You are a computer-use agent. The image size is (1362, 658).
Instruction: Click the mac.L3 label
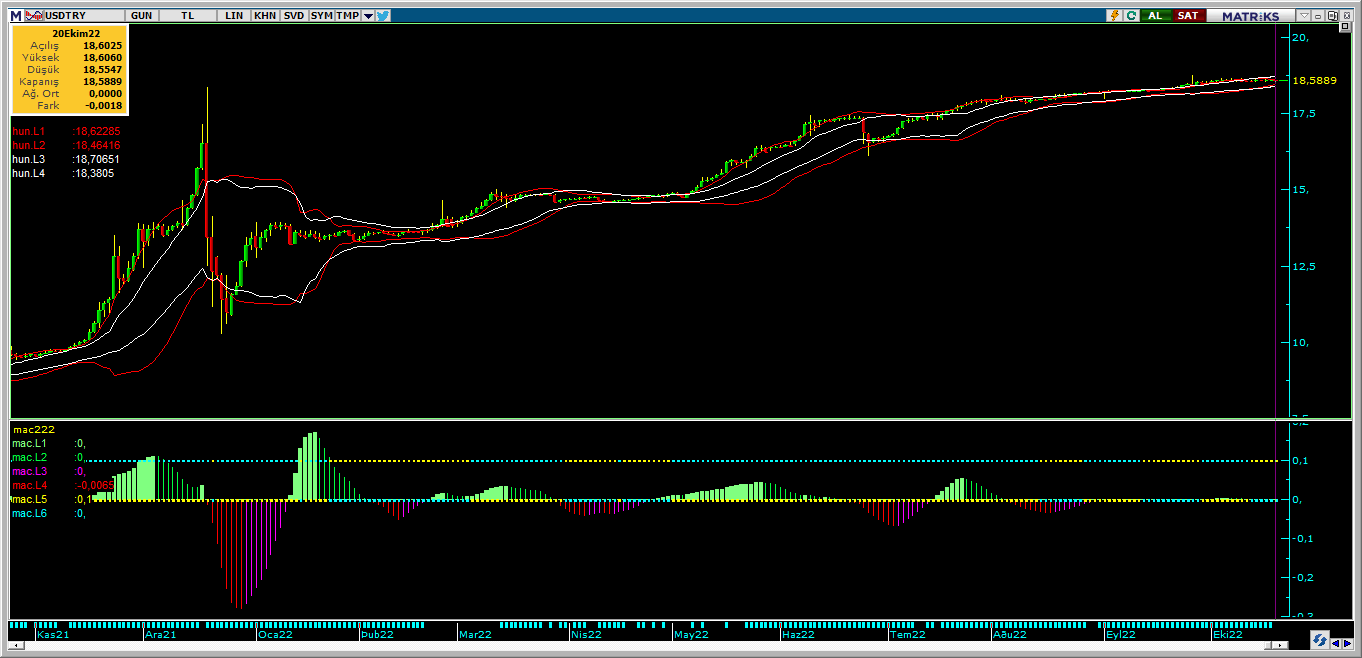pos(29,471)
